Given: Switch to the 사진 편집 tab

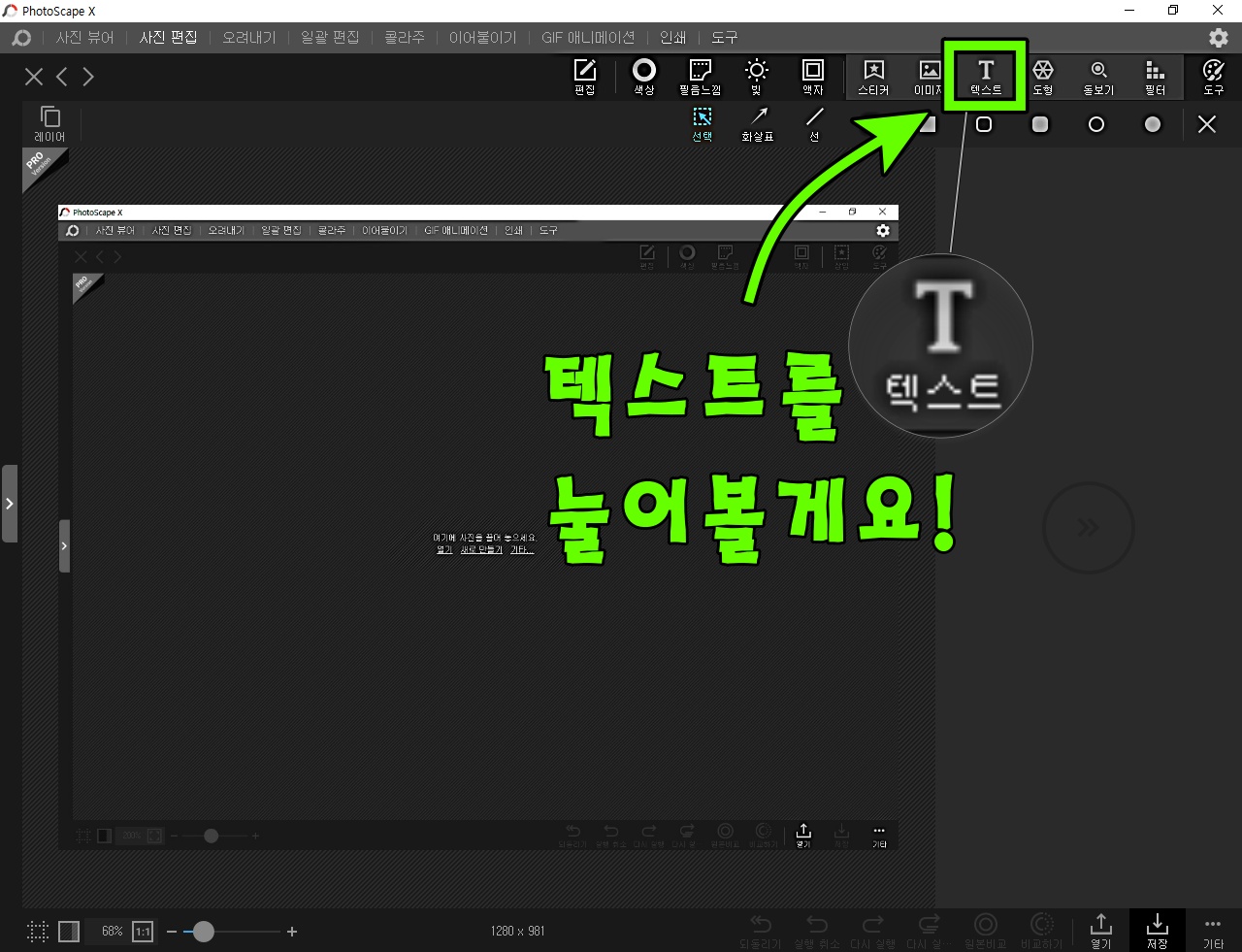Looking at the screenshot, I should pyautogui.click(x=168, y=38).
